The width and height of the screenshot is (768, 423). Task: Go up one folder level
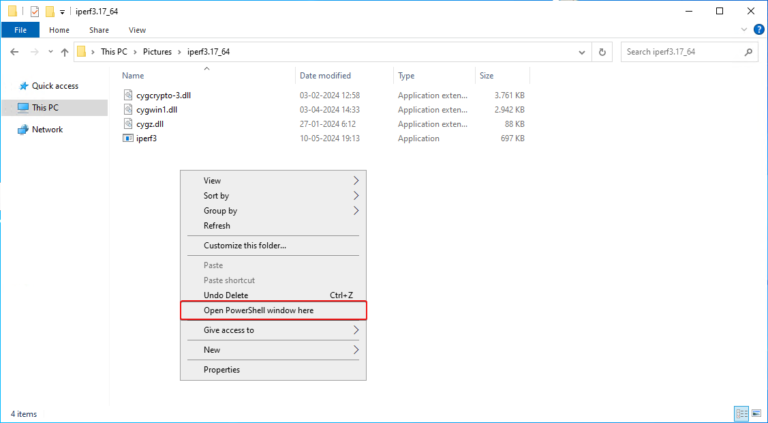pos(64,52)
